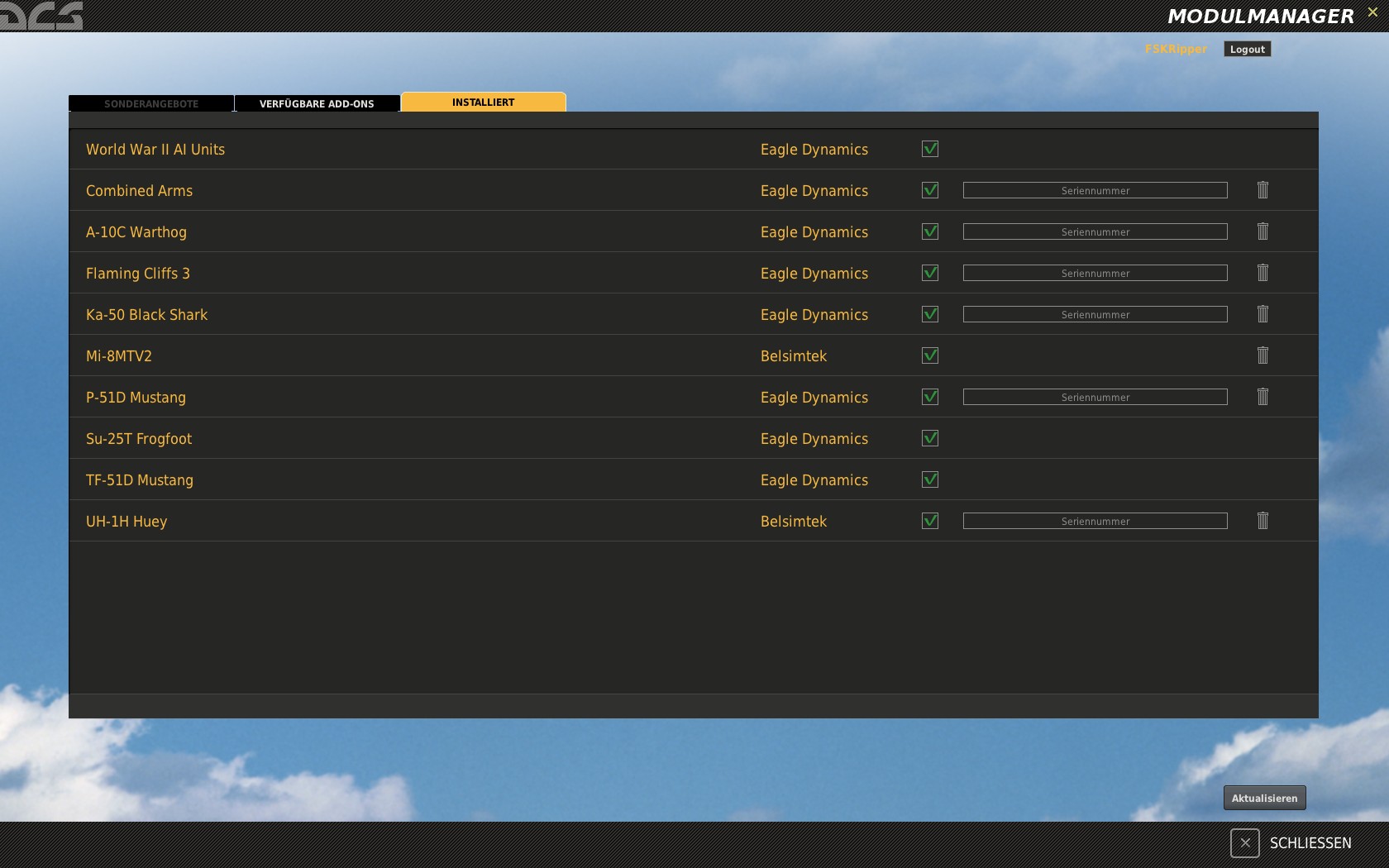Toggle the P-51D Mustang checkbox
This screenshot has height=868, width=1389.
point(930,397)
